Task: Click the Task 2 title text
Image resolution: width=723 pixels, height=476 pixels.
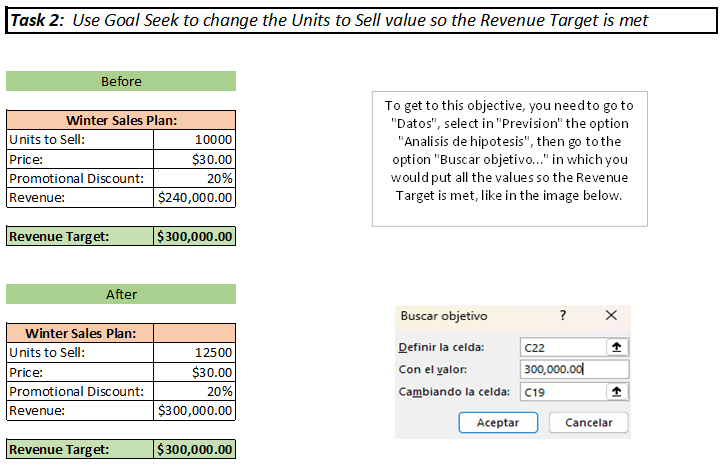Action: (x=329, y=20)
